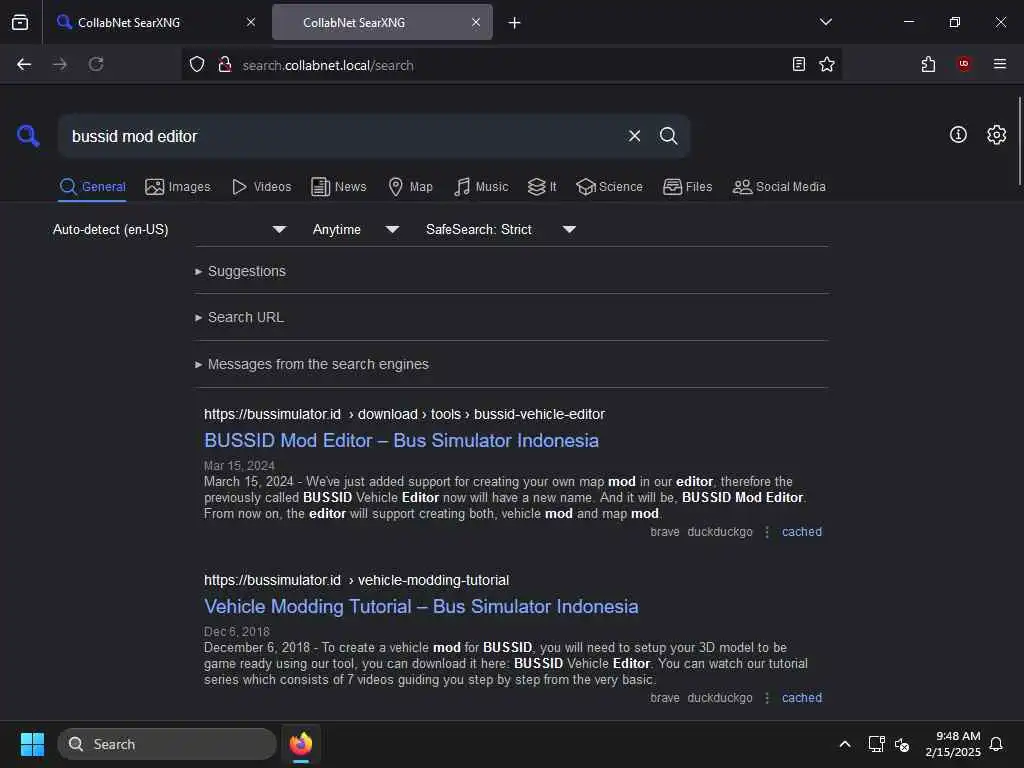Switch to Files category

pos(687,187)
